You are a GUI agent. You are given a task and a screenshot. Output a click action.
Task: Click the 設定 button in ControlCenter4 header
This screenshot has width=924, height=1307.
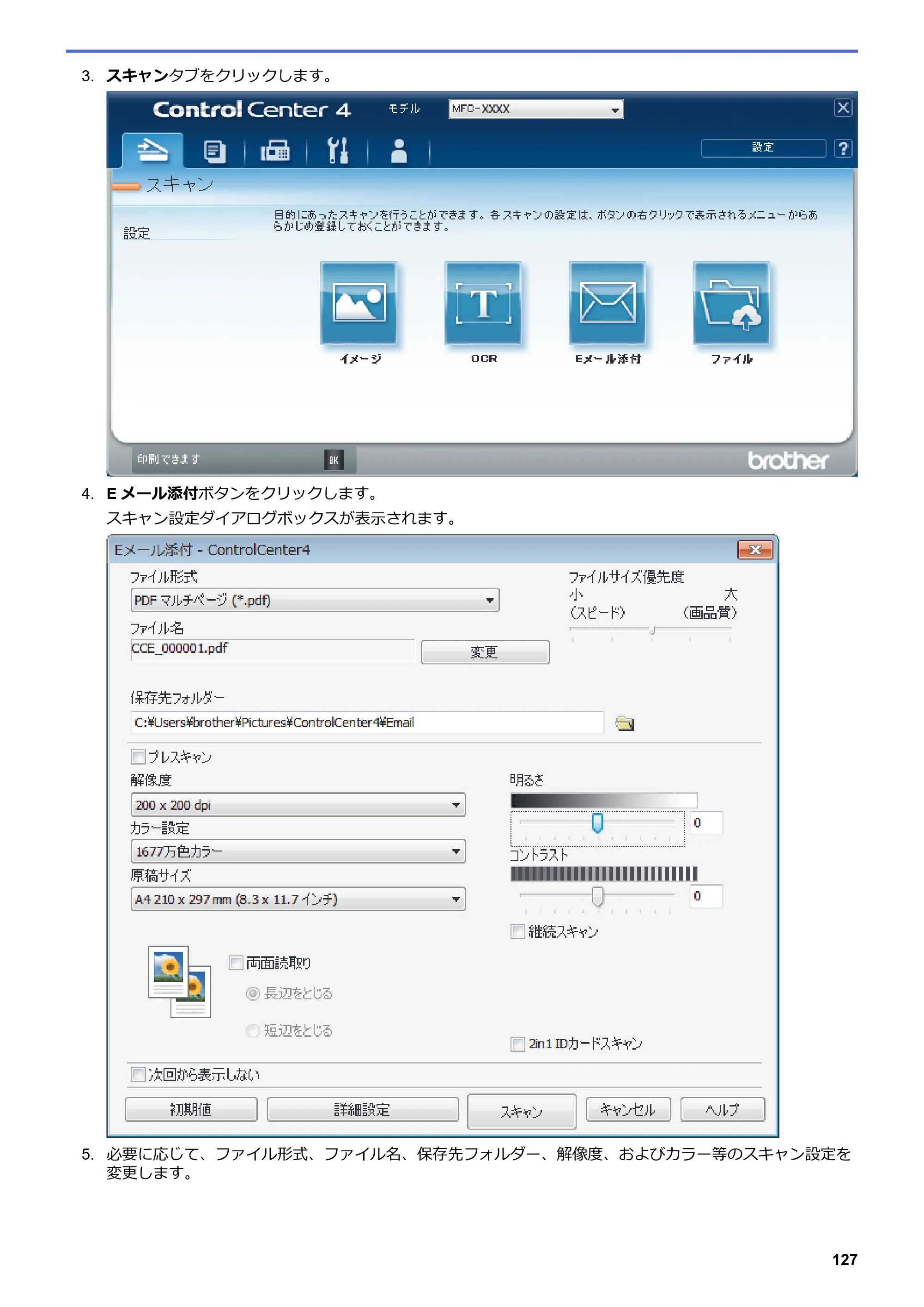763,148
